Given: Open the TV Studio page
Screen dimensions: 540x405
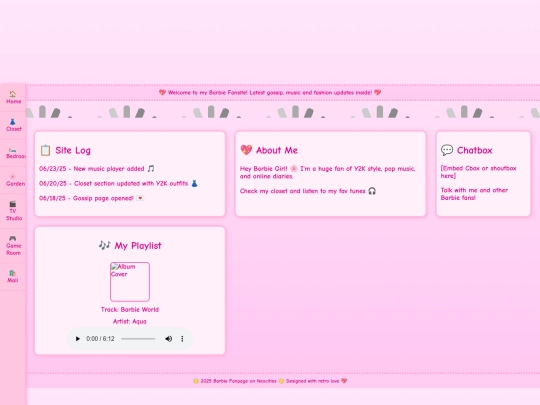Looking at the screenshot, I should pyautogui.click(x=13, y=211).
